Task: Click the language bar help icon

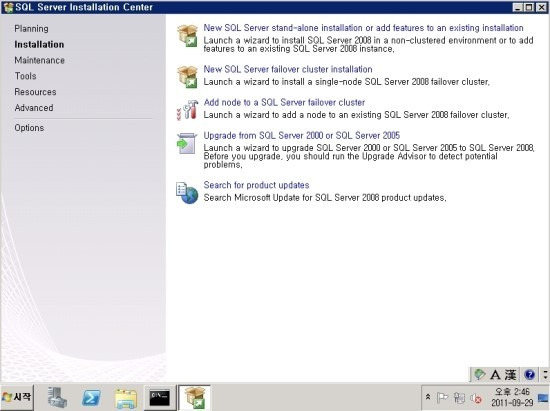Action: tap(529, 375)
